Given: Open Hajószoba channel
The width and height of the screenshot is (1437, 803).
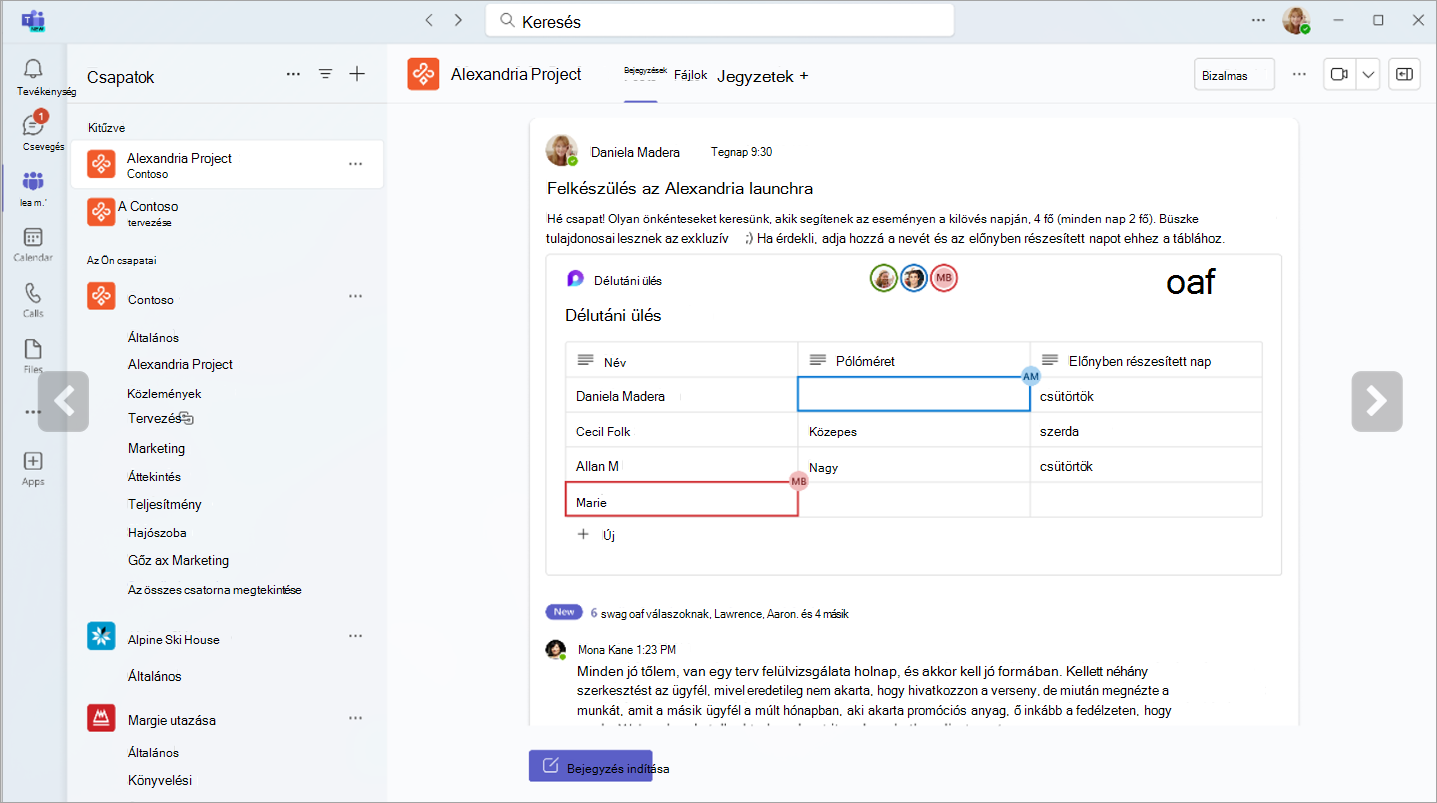Looking at the screenshot, I should click(157, 533).
